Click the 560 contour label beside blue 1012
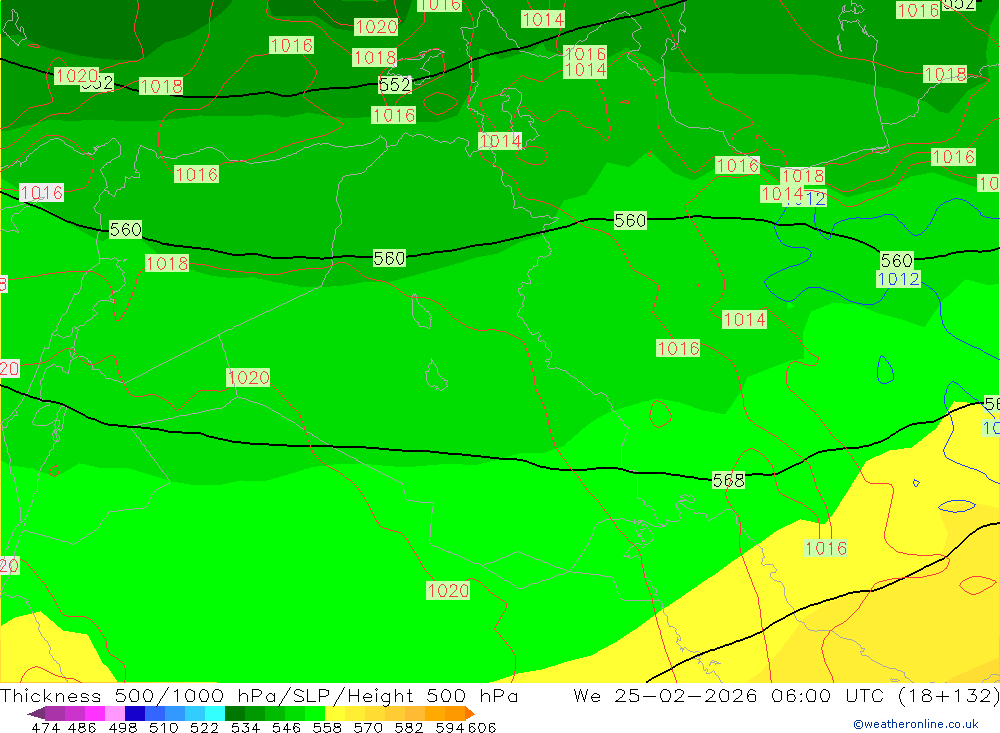This screenshot has height=733, width=1000. point(897,260)
